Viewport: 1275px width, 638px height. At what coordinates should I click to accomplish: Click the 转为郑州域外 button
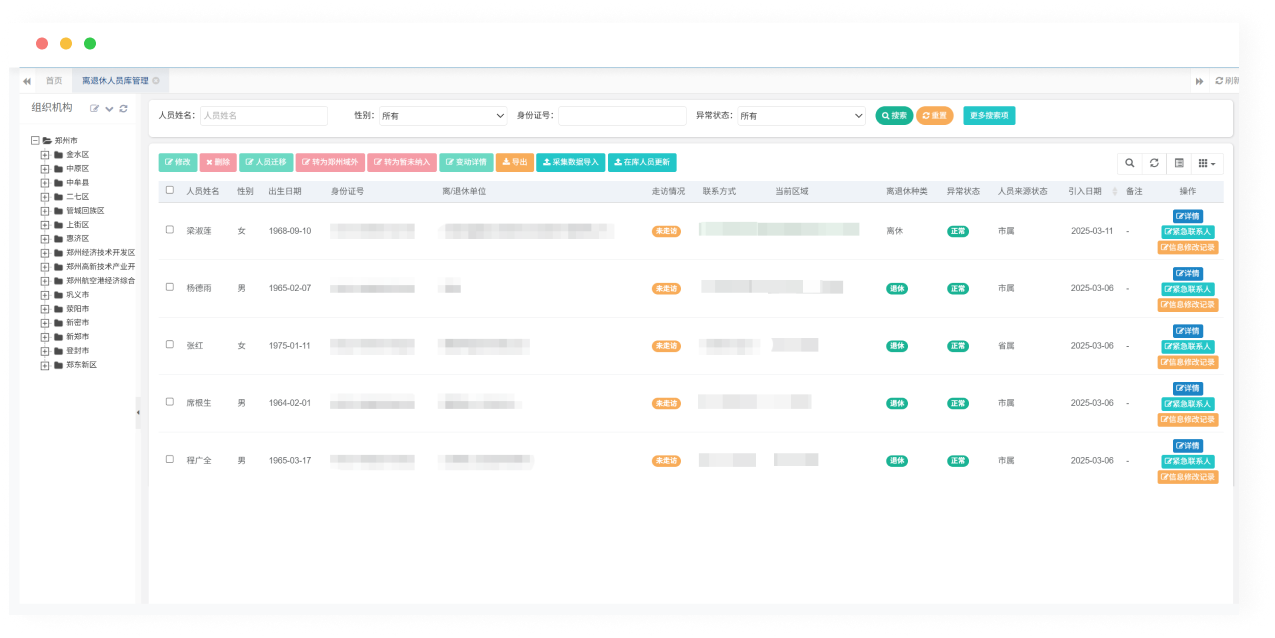tap(330, 162)
